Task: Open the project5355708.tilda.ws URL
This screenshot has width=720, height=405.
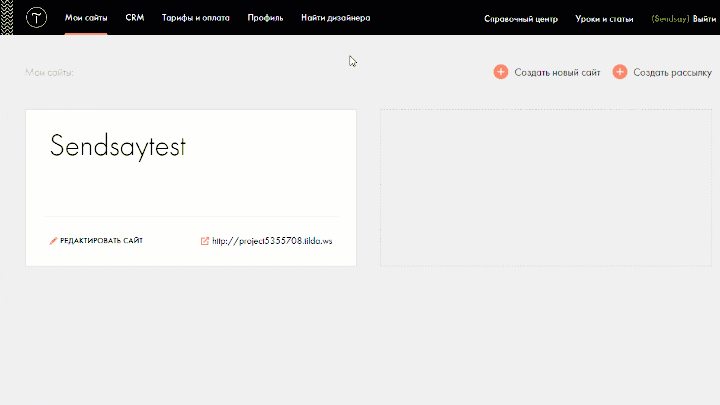Action: point(272,241)
